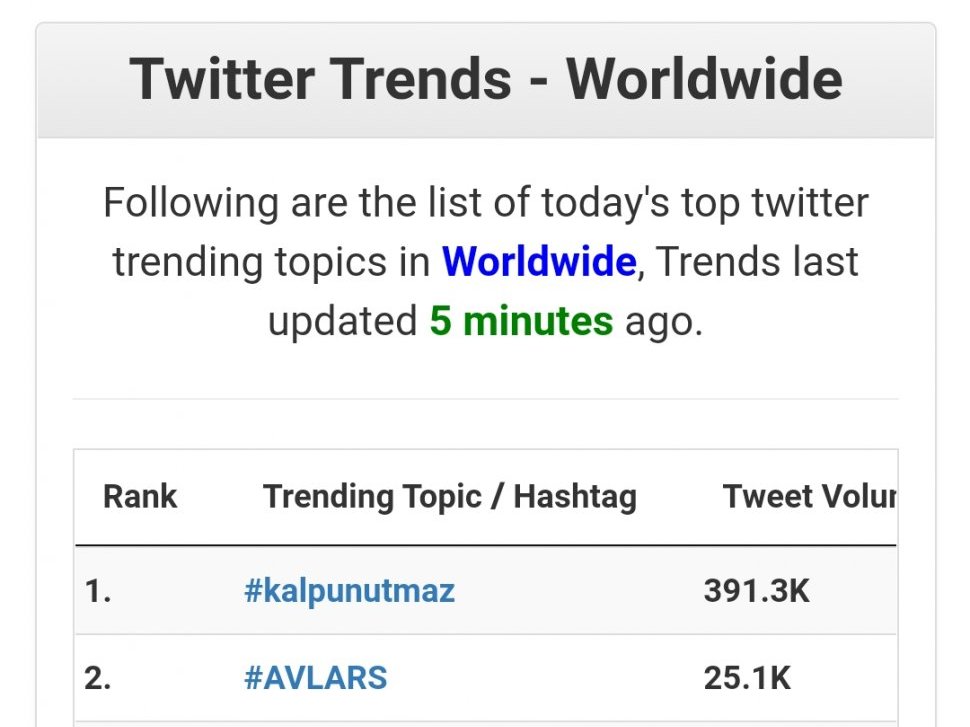Select the 25.1K tweet volume cell
The image size is (970, 727).
747,678
